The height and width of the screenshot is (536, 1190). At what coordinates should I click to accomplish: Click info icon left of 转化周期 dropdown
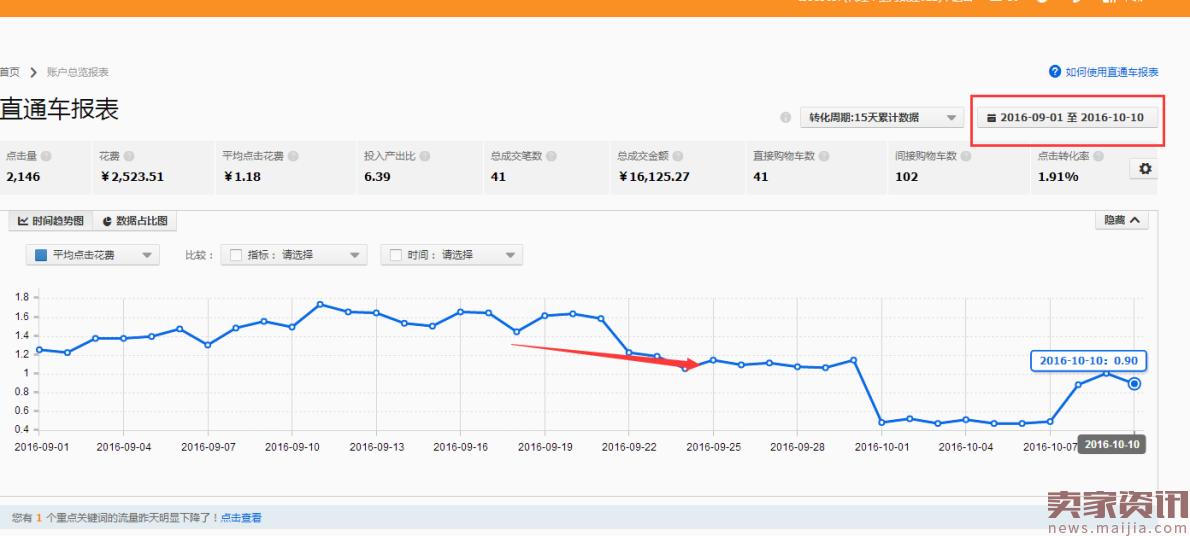click(x=785, y=118)
